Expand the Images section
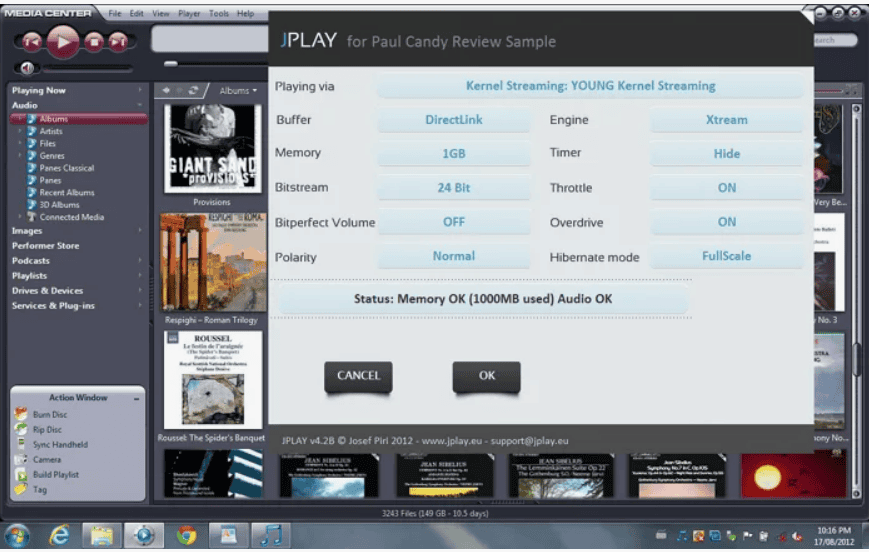The image size is (869, 552). click(140, 231)
